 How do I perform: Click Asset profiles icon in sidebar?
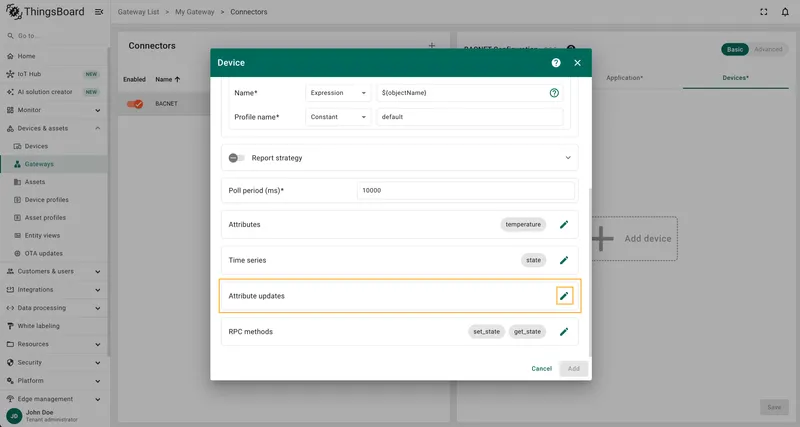pyautogui.click(x=17, y=217)
